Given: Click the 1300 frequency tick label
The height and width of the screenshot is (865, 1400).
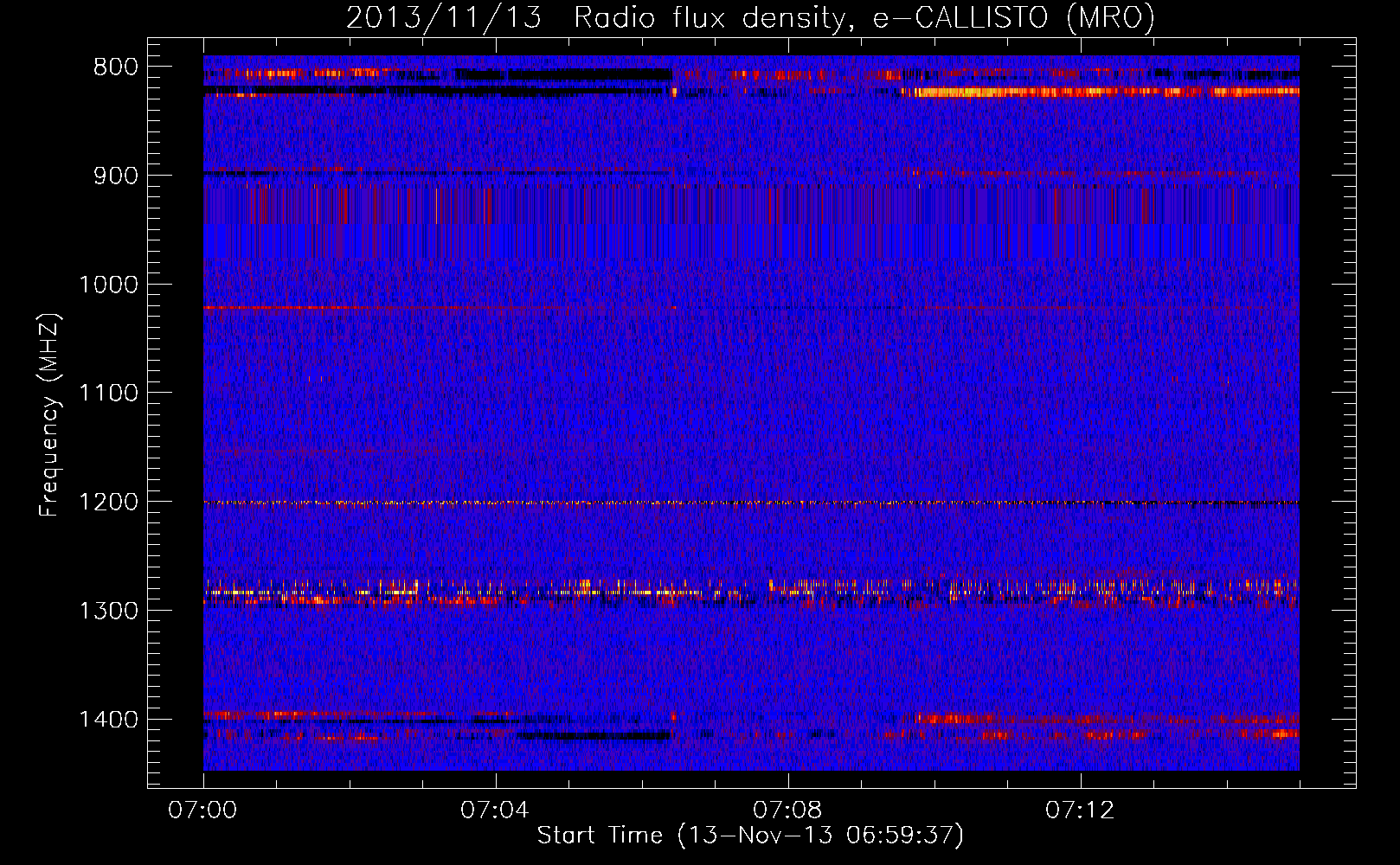Looking at the screenshot, I should tap(109, 611).
